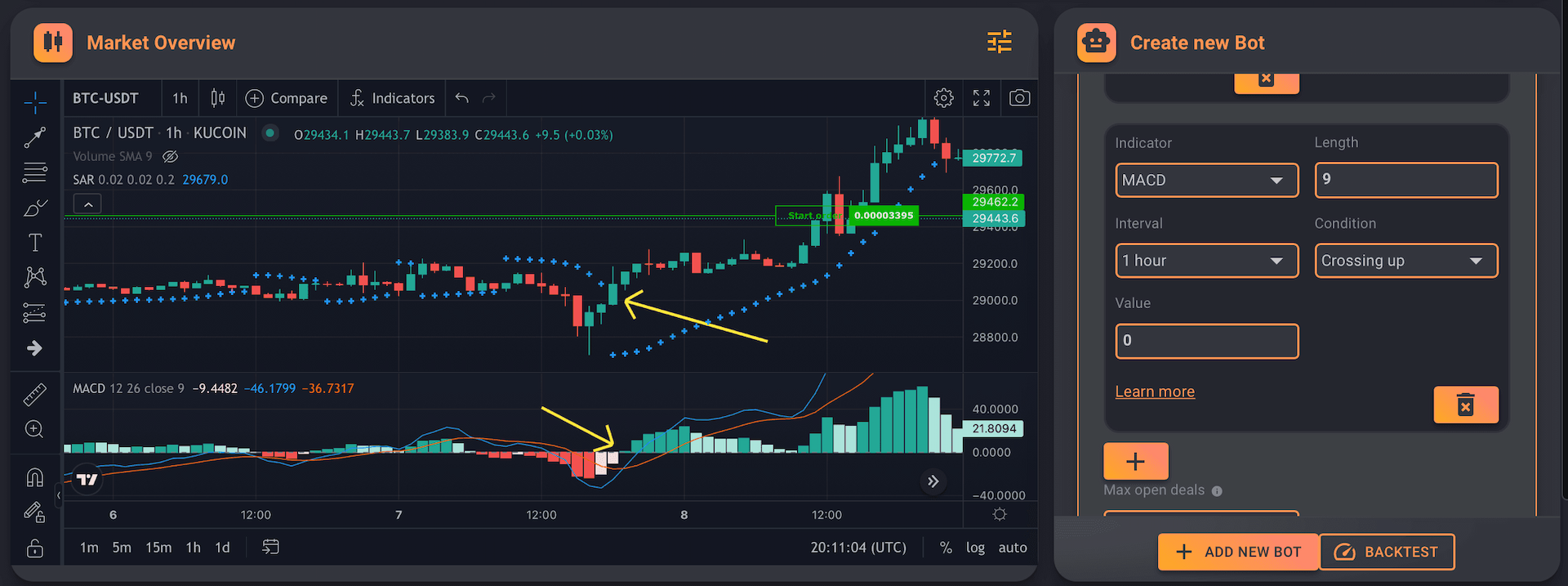Enter fullscreen chart mode
The height and width of the screenshot is (586, 1568).
982,98
